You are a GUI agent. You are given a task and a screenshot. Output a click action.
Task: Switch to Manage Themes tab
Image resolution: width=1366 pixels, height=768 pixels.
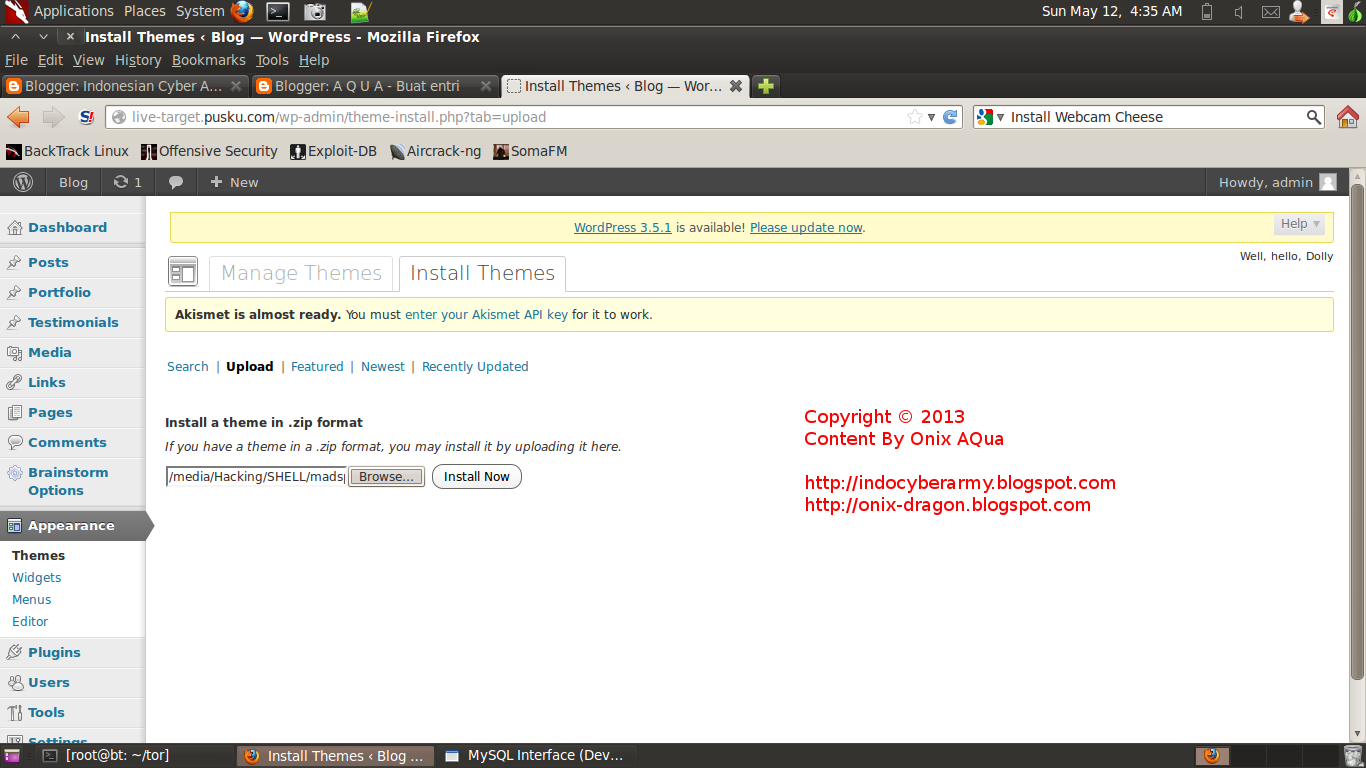(x=301, y=273)
